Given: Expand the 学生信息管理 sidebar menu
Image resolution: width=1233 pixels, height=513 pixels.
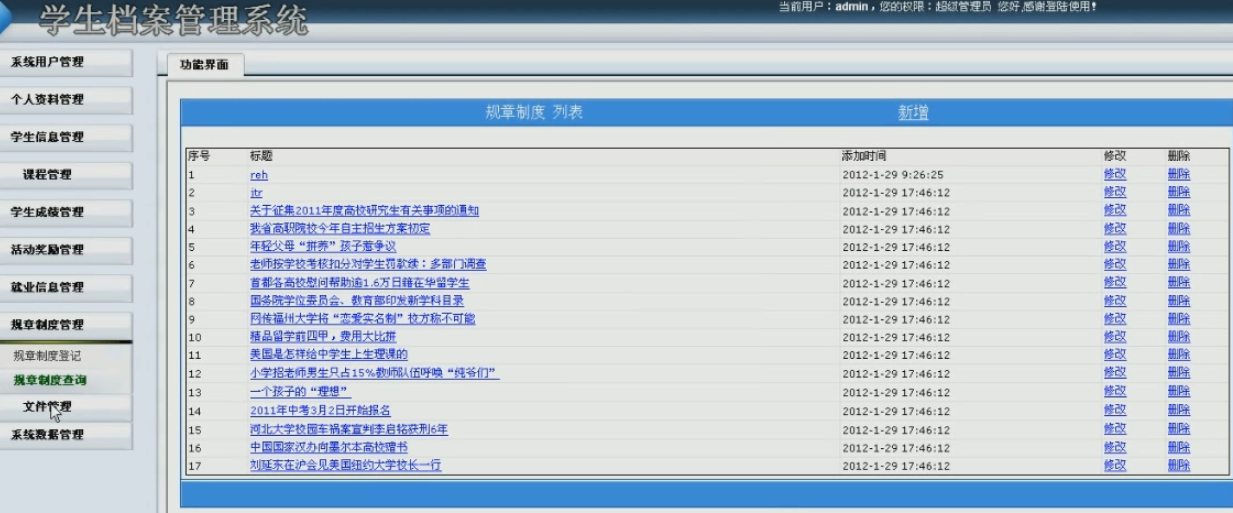Looking at the screenshot, I should [66, 137].
